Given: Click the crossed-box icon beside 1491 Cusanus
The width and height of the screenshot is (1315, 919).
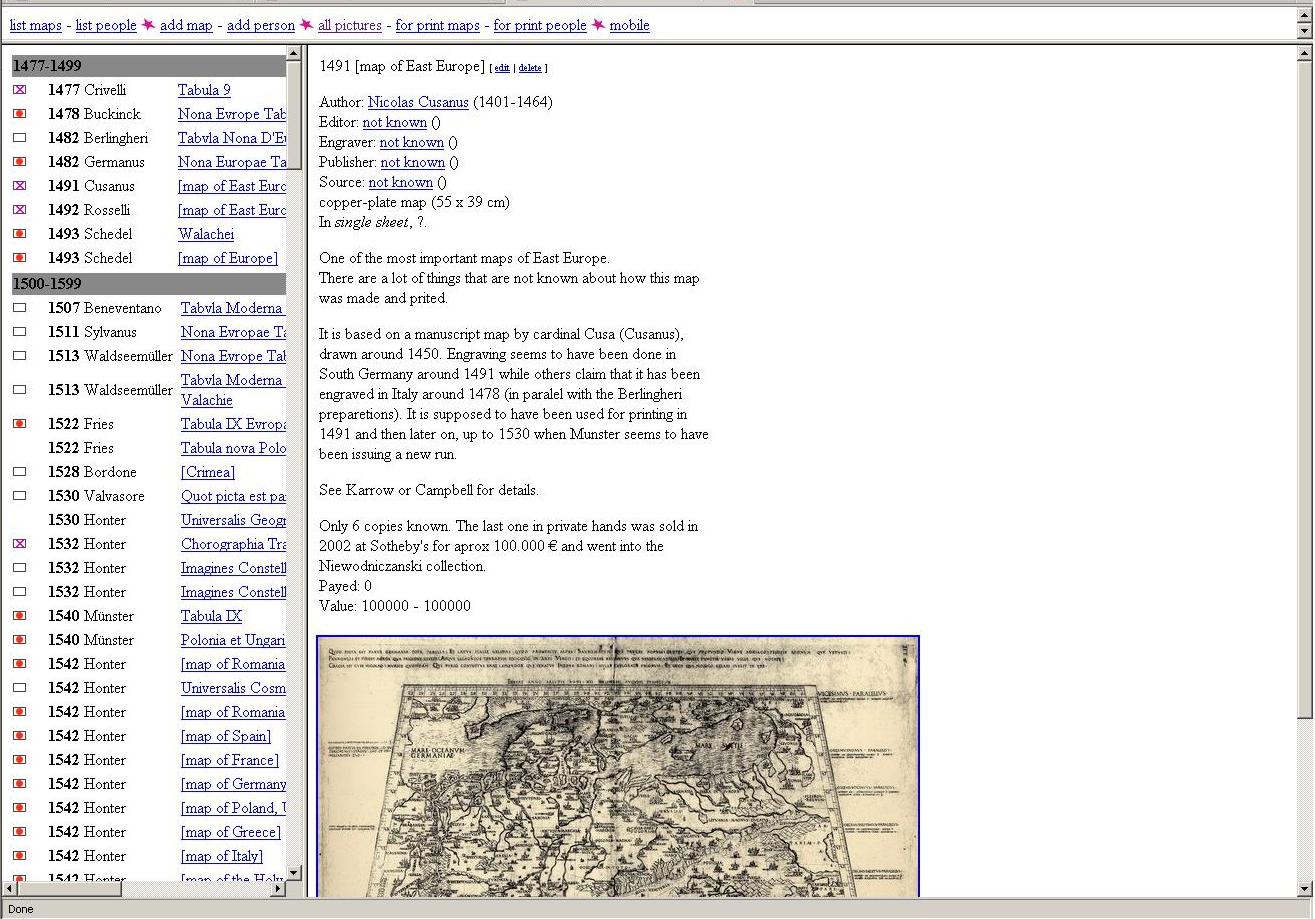Looking at the screenshot, I should pos(19,186).
